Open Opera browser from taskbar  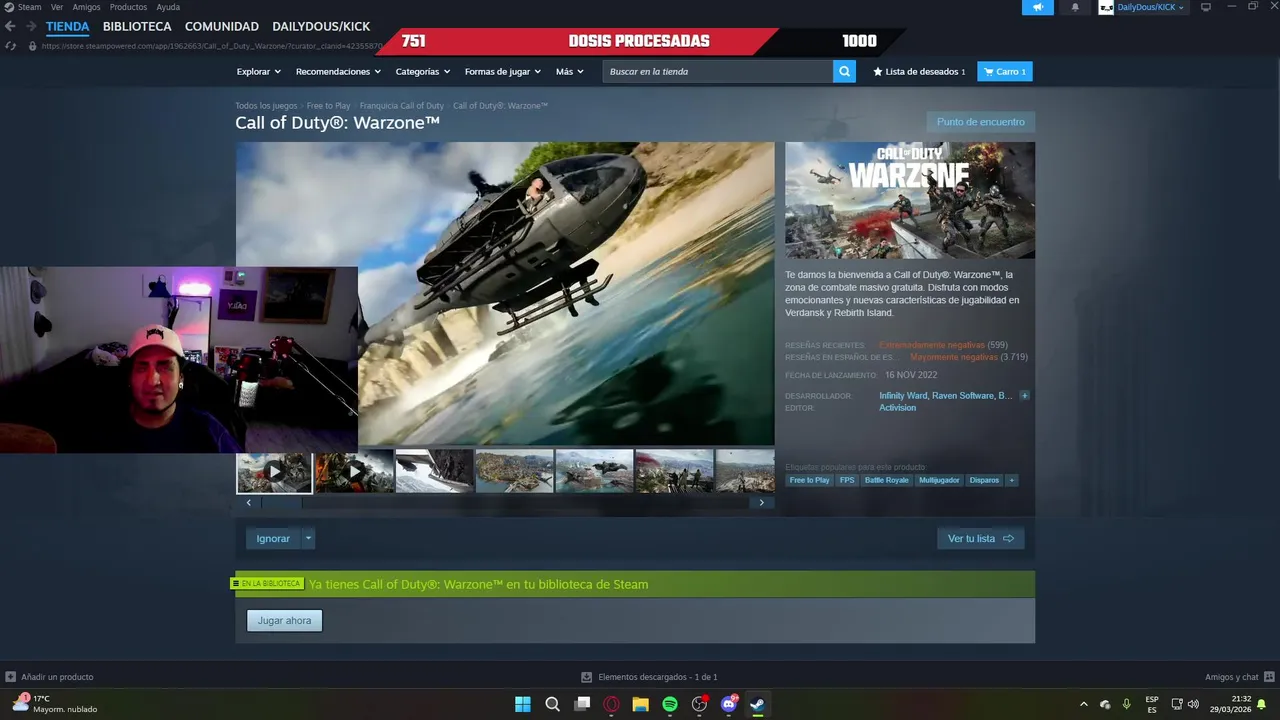pyautogui.click(x=611, y=704)
